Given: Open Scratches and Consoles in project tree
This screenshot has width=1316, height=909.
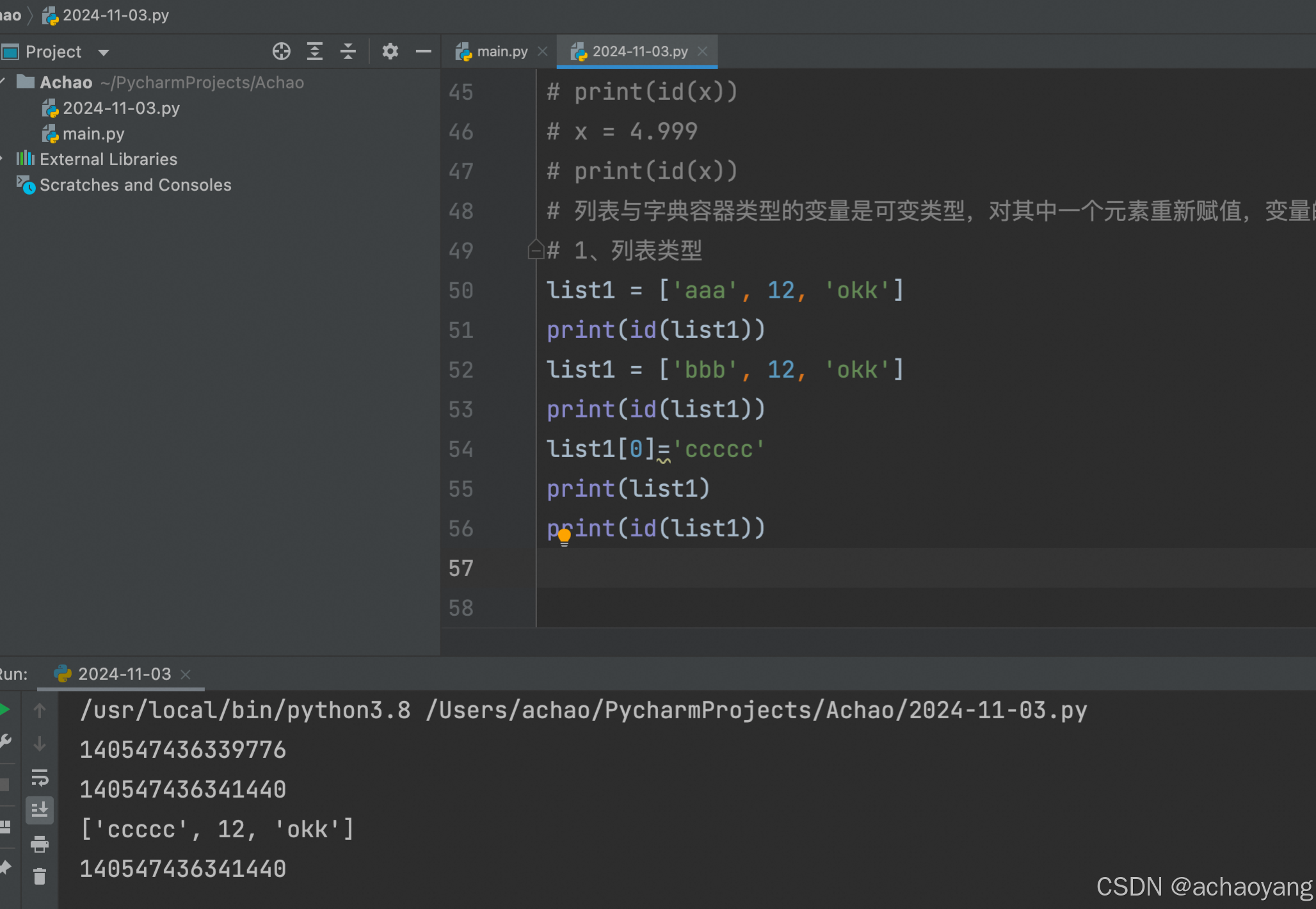Looking at the screenshot, I should coord(135,185).
